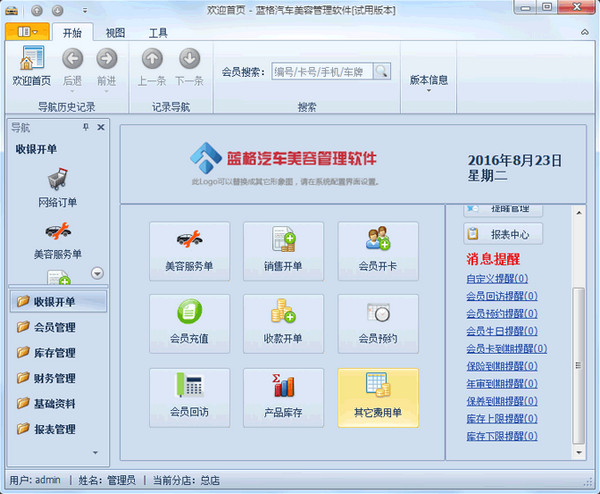600x494 pixels.
Task: Open the 销售开单 tile
Action: pyautogui.click(x=283, y=251)
